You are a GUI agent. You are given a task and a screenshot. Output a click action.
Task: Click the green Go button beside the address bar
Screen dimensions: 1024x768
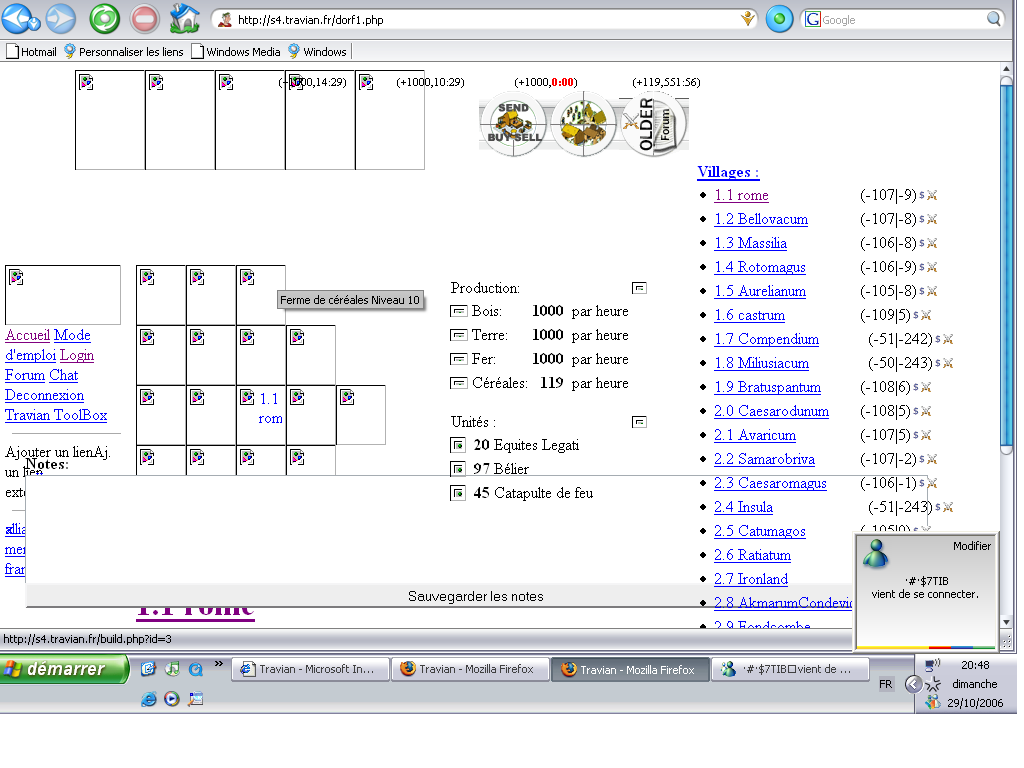pos(779,19)
